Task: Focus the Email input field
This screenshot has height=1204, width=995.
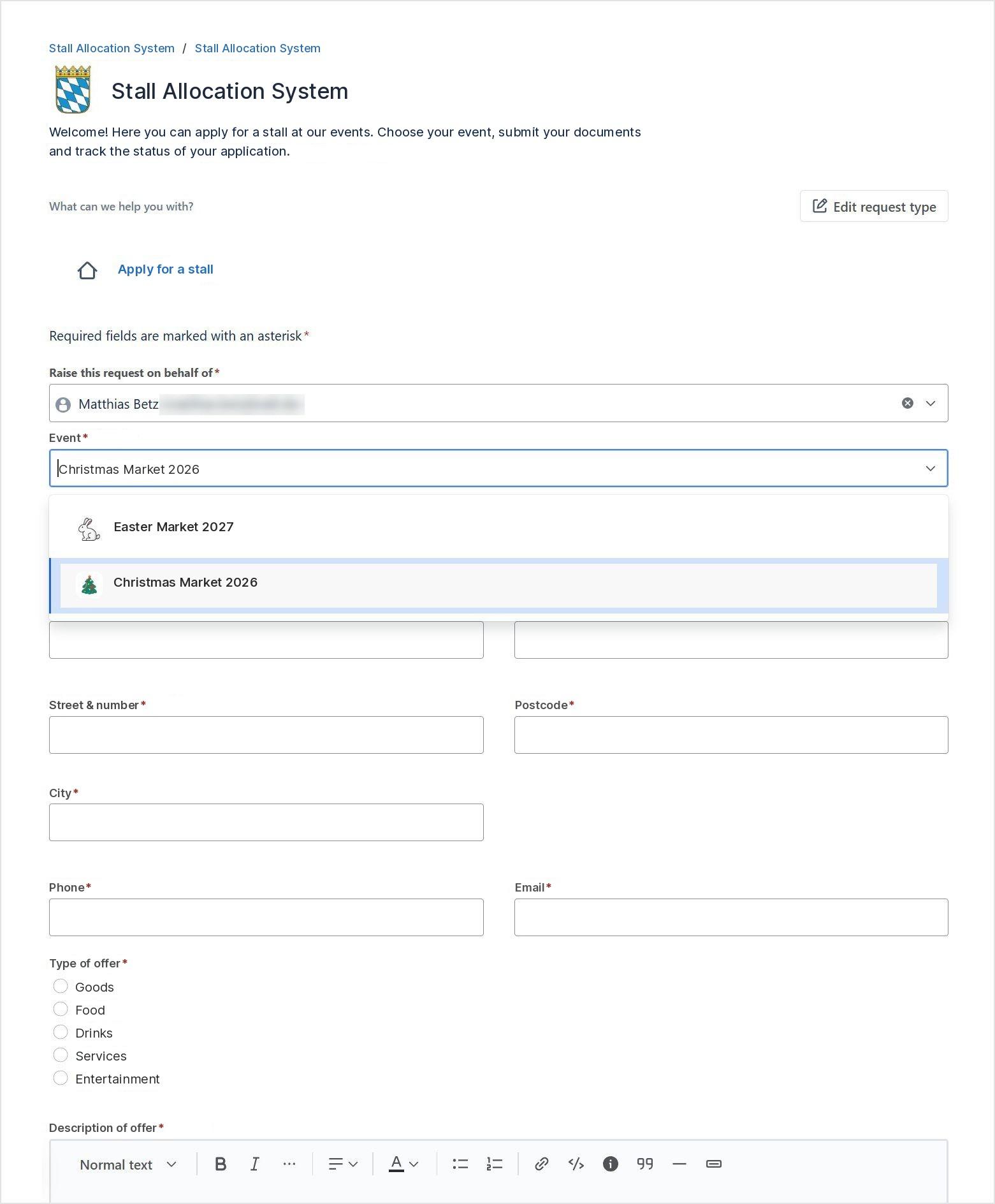Action: click(x=731, y=917)
